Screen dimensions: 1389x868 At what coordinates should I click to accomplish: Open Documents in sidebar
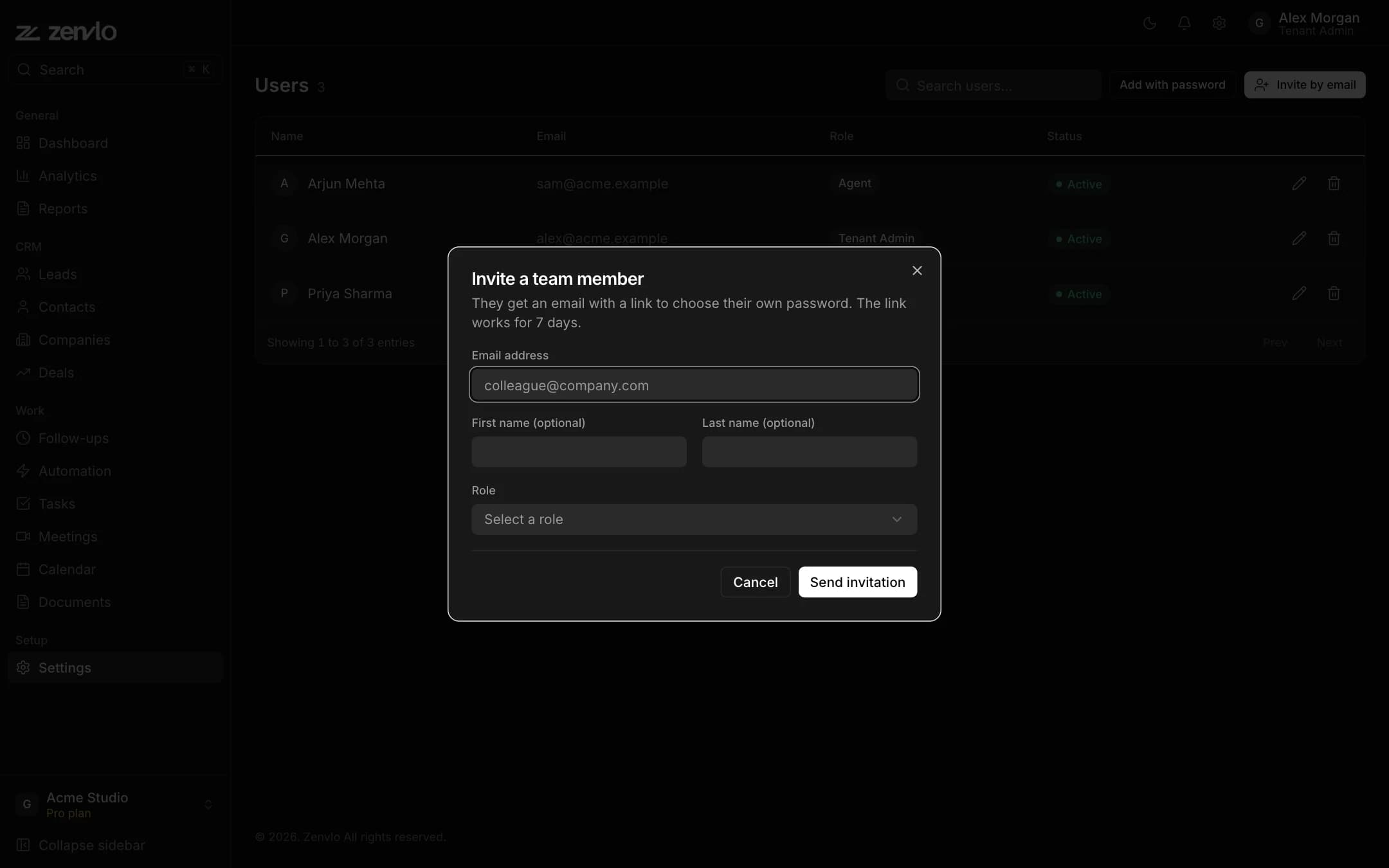tap(115, 602)
